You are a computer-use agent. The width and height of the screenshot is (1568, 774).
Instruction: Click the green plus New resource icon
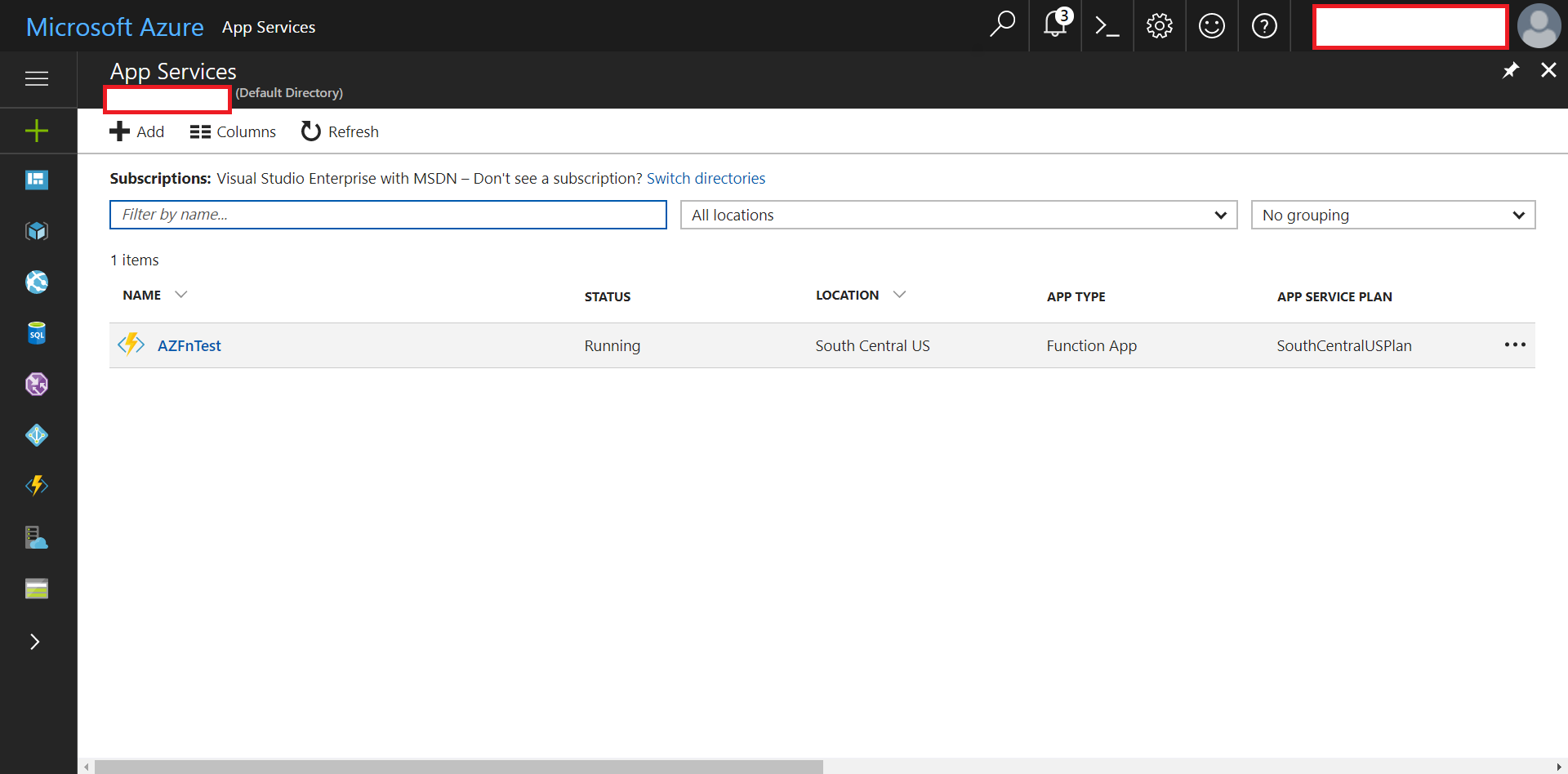[37, 131]
